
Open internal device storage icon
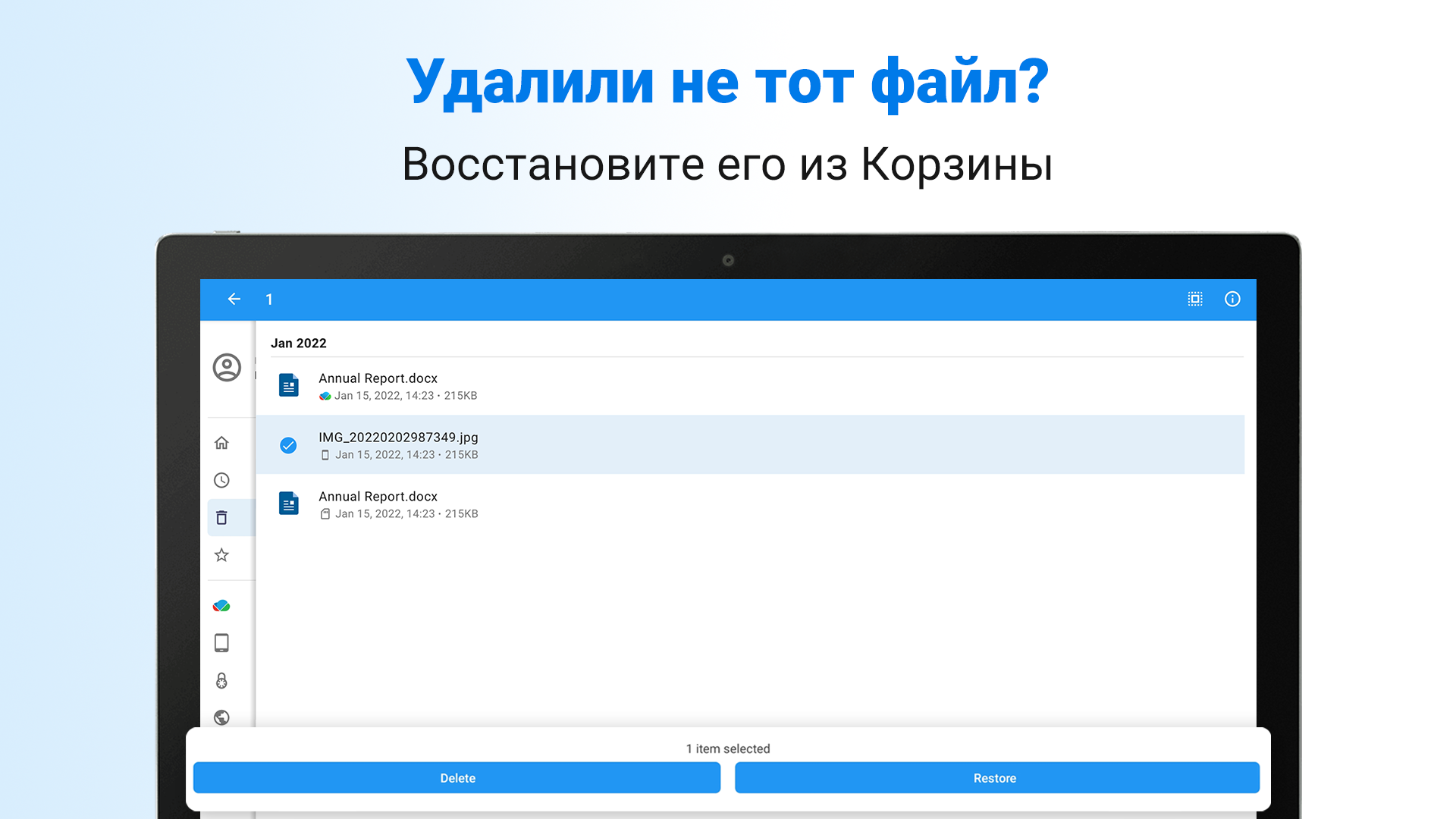coord(221,643)
